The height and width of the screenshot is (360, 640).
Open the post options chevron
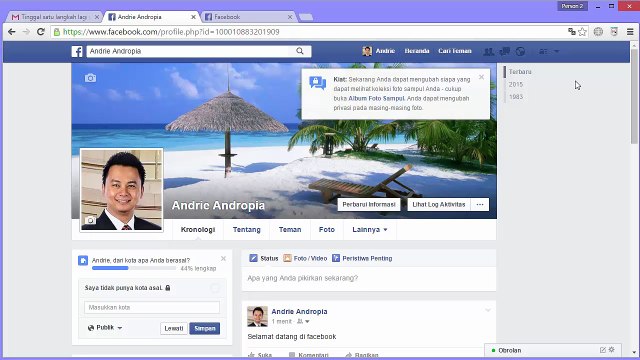488,311
